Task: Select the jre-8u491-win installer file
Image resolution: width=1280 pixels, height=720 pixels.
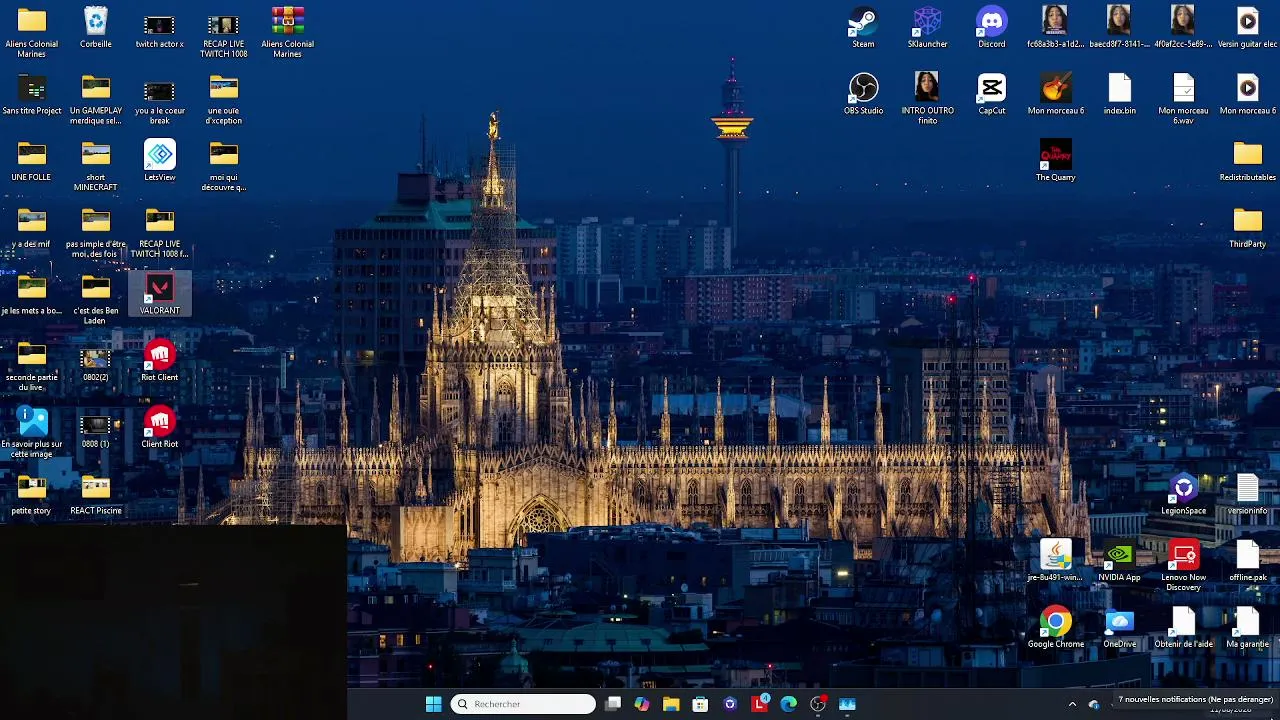Action: click(1055, 555)
